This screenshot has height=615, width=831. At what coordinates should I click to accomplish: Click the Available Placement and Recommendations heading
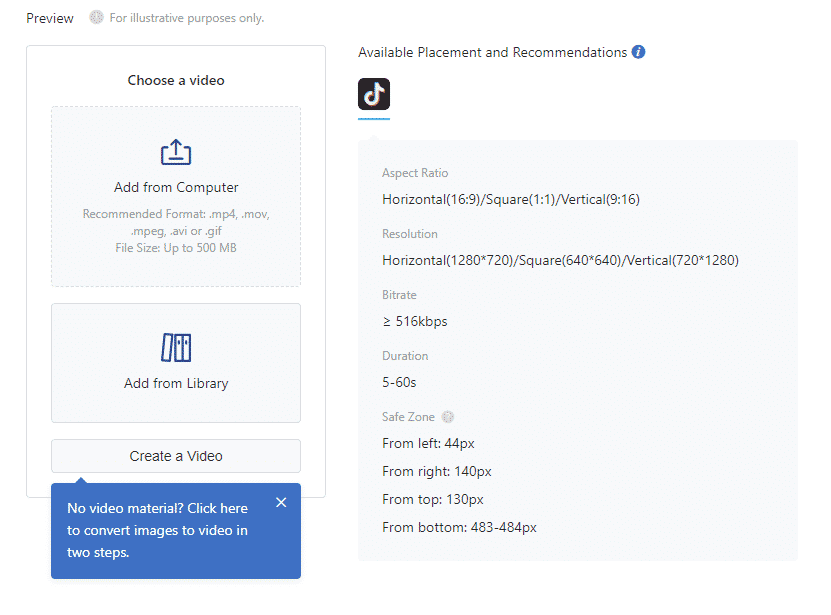(x=492, y=52)
